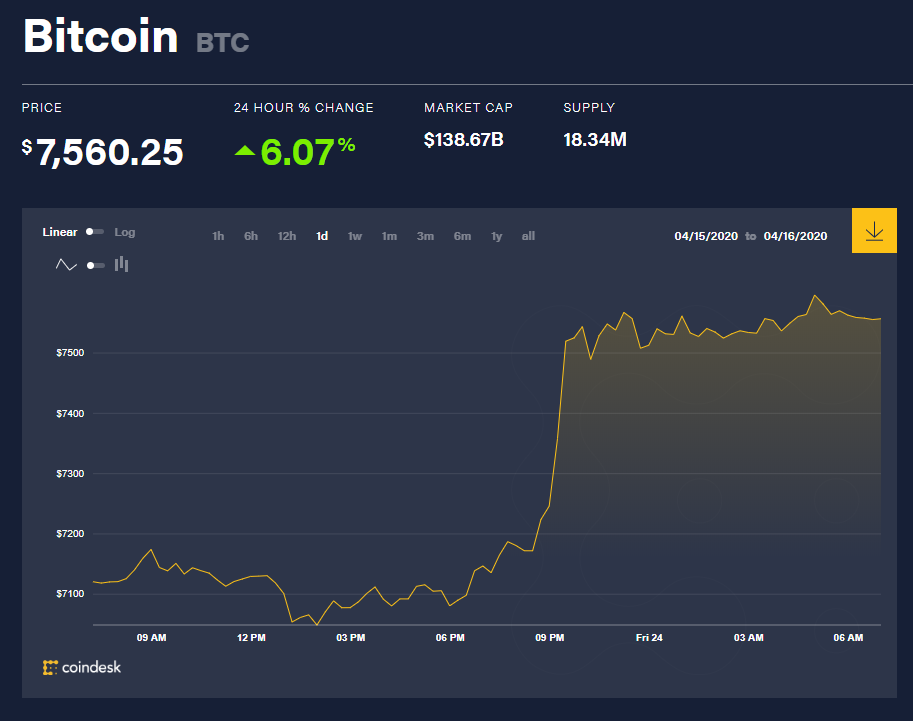Viewport: 913px width, 721px height.
Task: Select the all timeframe option
Action: (528, 236)
